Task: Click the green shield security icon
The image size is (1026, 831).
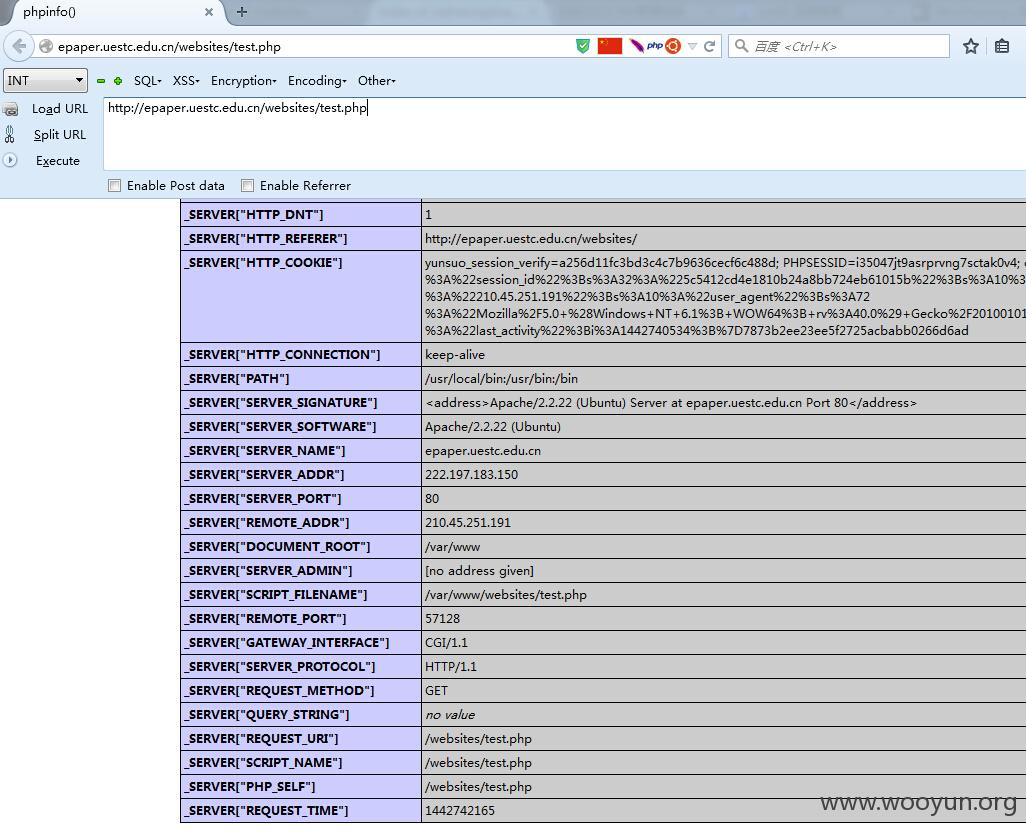Action: 582,46
